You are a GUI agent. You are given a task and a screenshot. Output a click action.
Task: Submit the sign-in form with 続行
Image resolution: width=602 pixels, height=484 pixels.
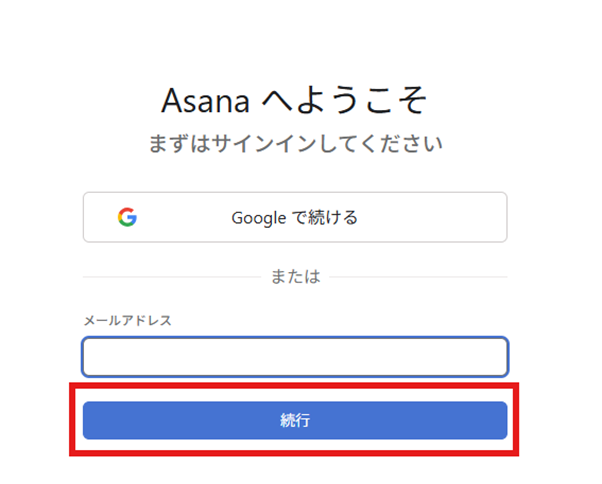pyautogui.click(x=294, y=420)
